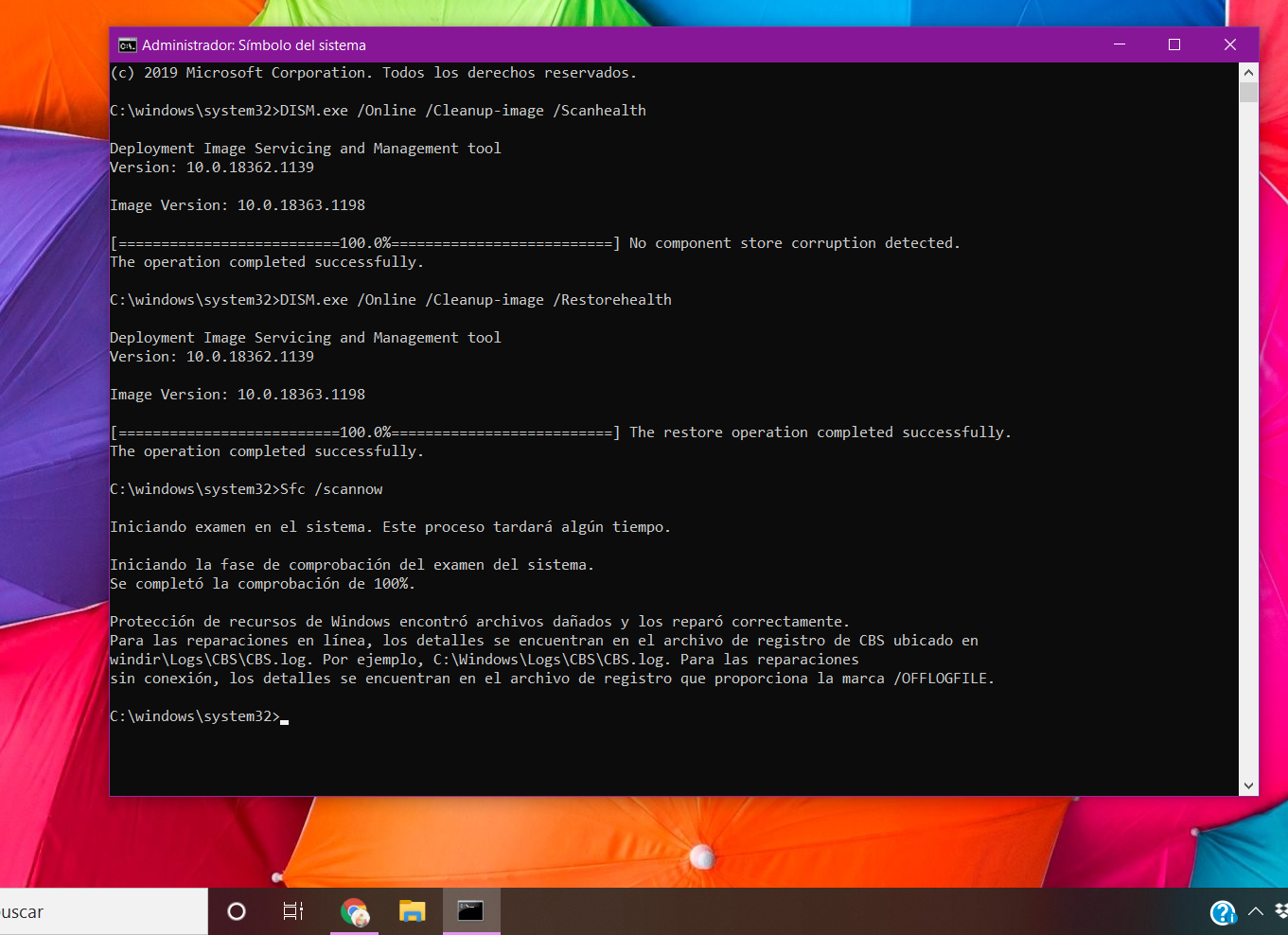Close the Símbolo del sistema window
Screen dimensions: 1288x935
(1230, 44)
